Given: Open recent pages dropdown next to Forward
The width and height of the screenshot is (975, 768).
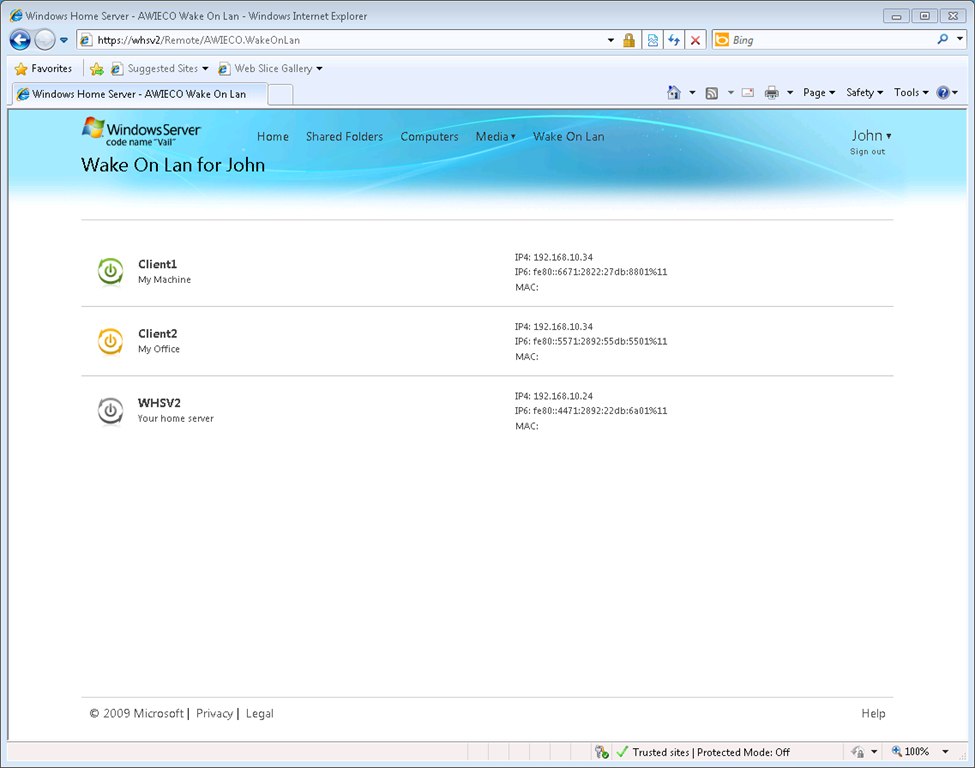Looking at the screenshot, I should (64, 40).
